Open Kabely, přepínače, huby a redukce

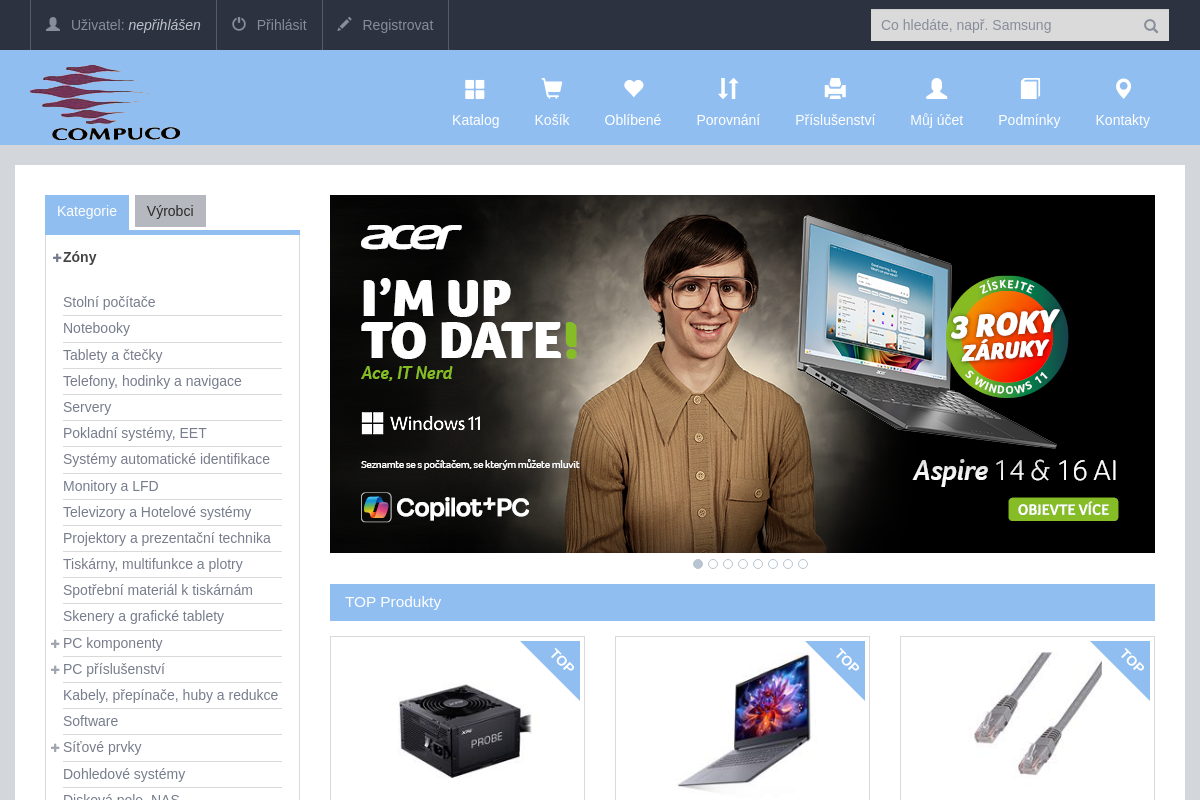(x=170, y=695)
